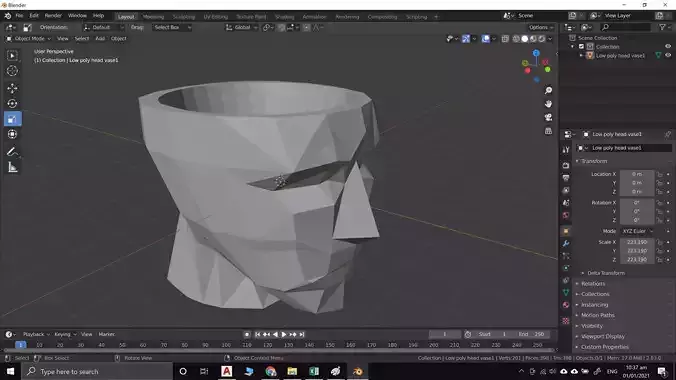676x380 pixels.
Task: Switch to rendered shading mode
Action: click(x=542, y=39)
